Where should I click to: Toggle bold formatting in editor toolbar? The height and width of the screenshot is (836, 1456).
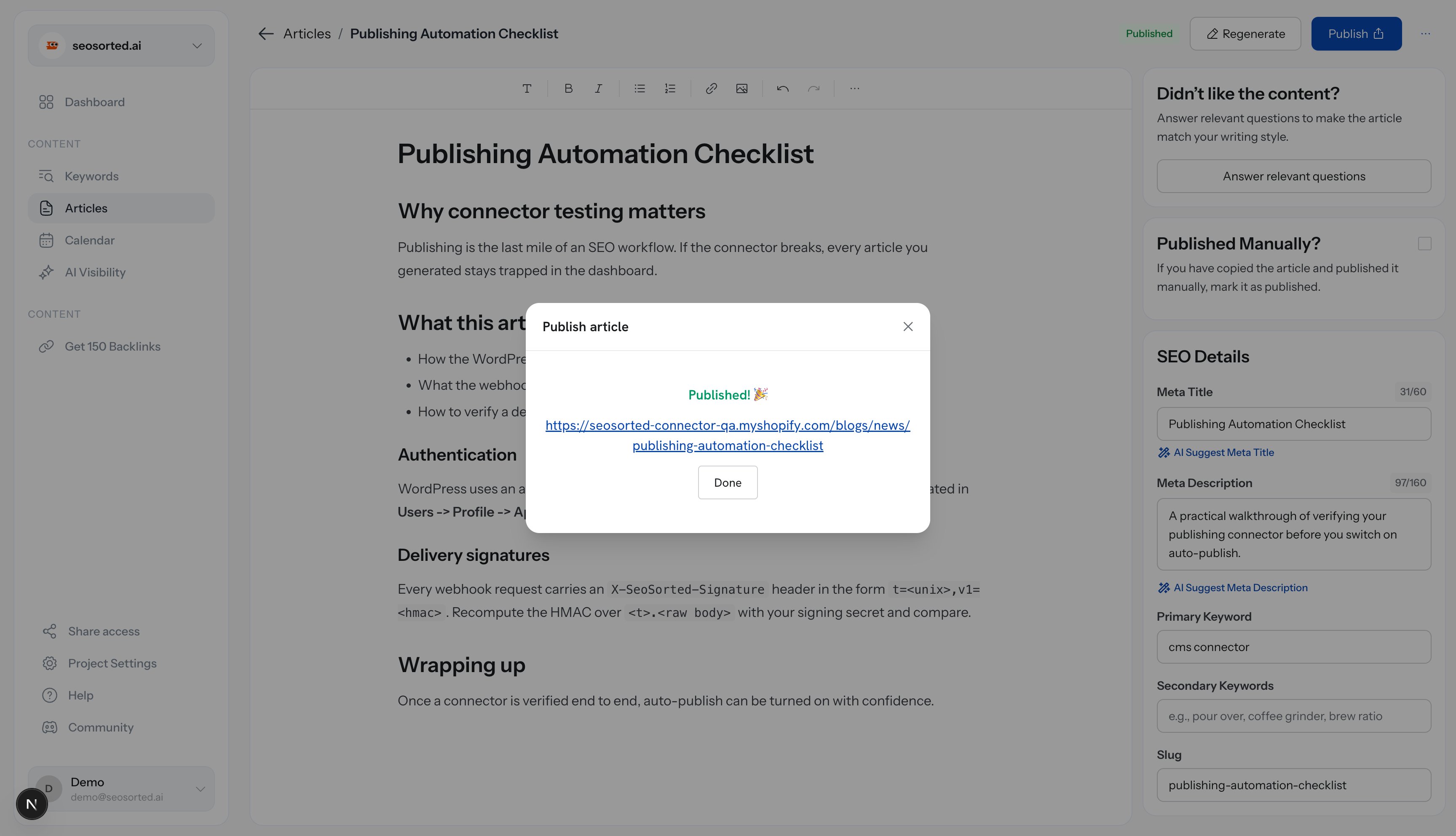pos(568,88)
